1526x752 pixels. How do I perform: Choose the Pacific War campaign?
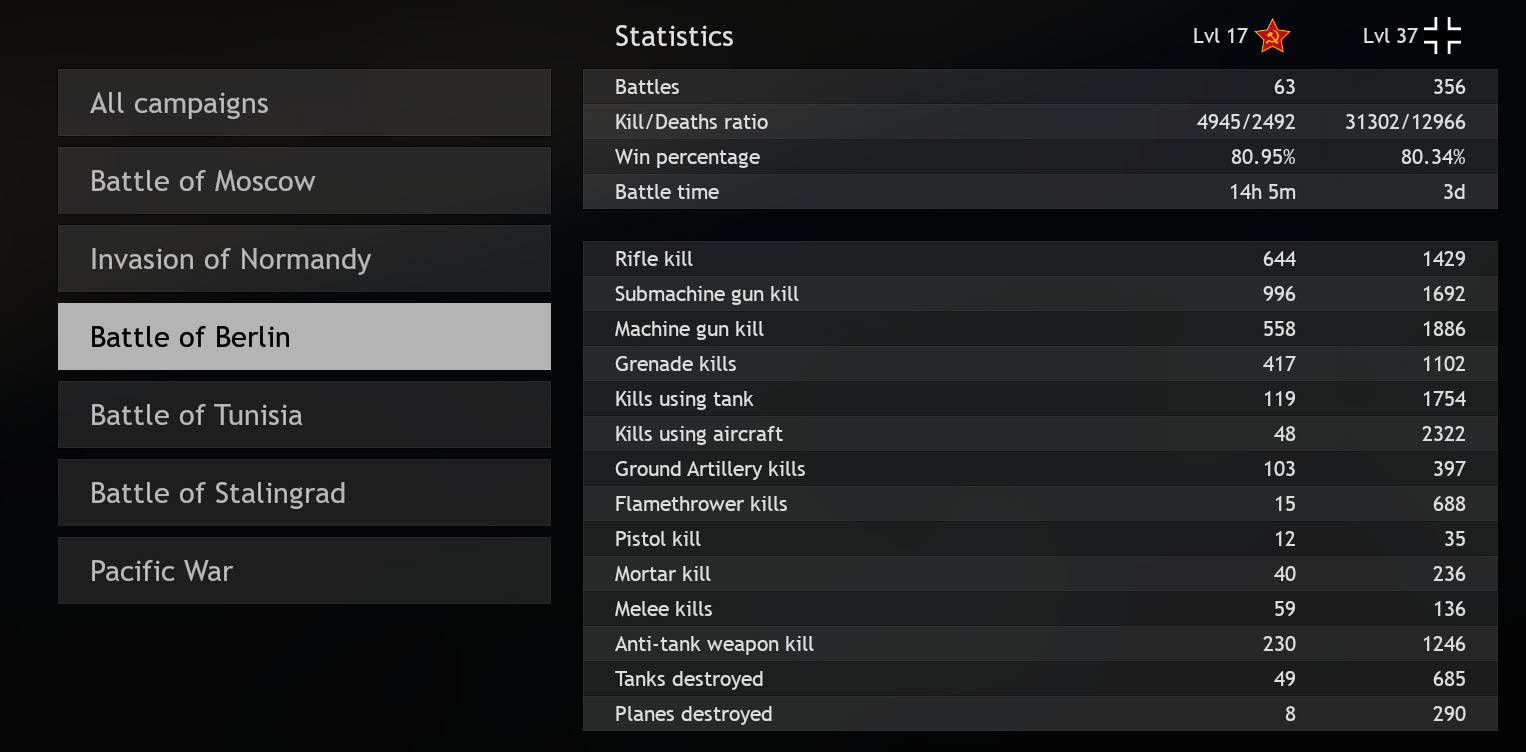pyautogui.click(x=304, y=571)
